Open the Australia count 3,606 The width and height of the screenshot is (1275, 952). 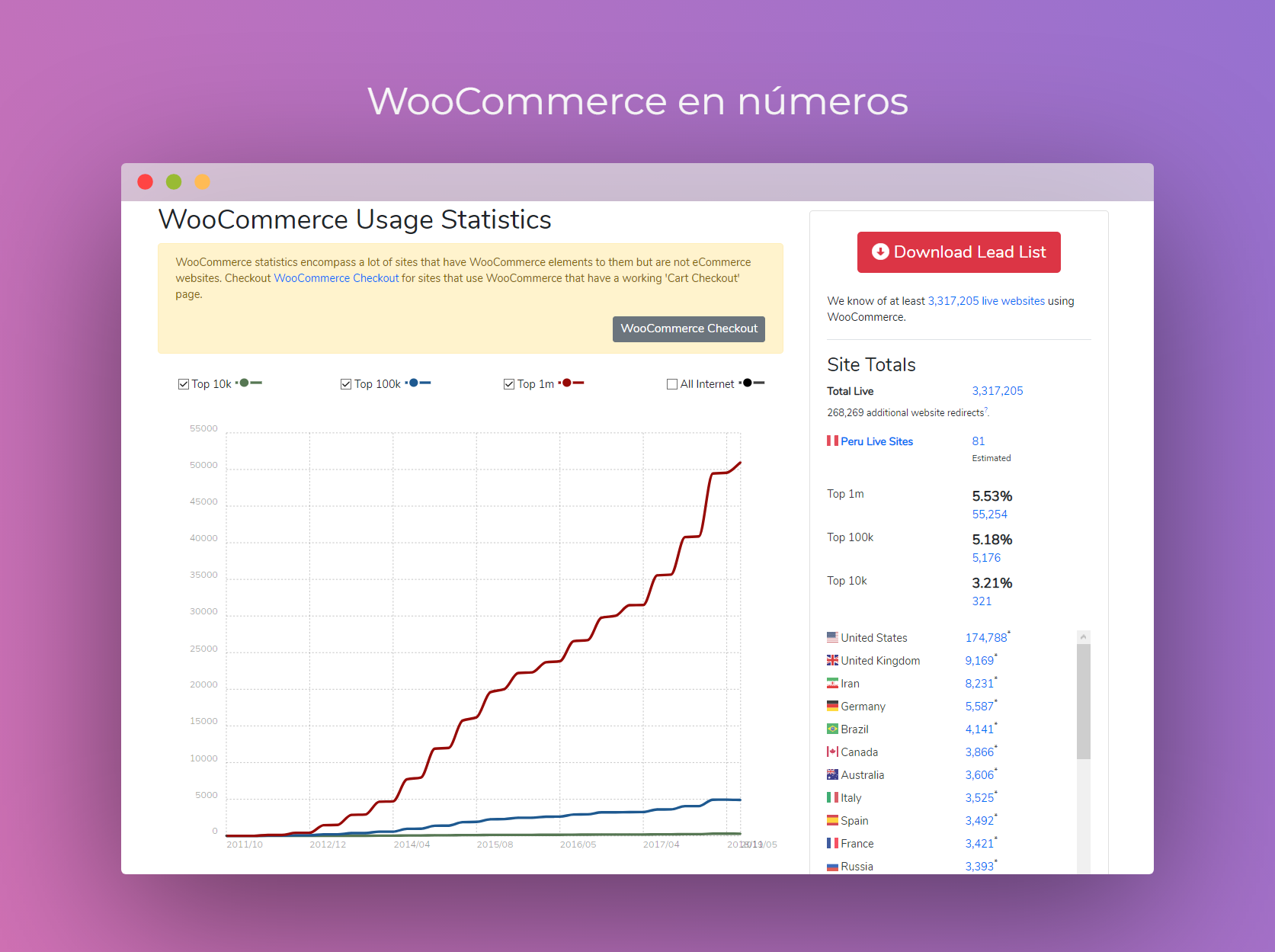(979, 775)
